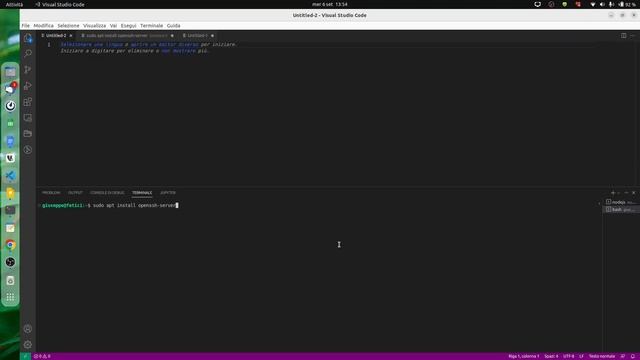
Task: Open the Visualizza menu
Action: [x=94, y=26]
